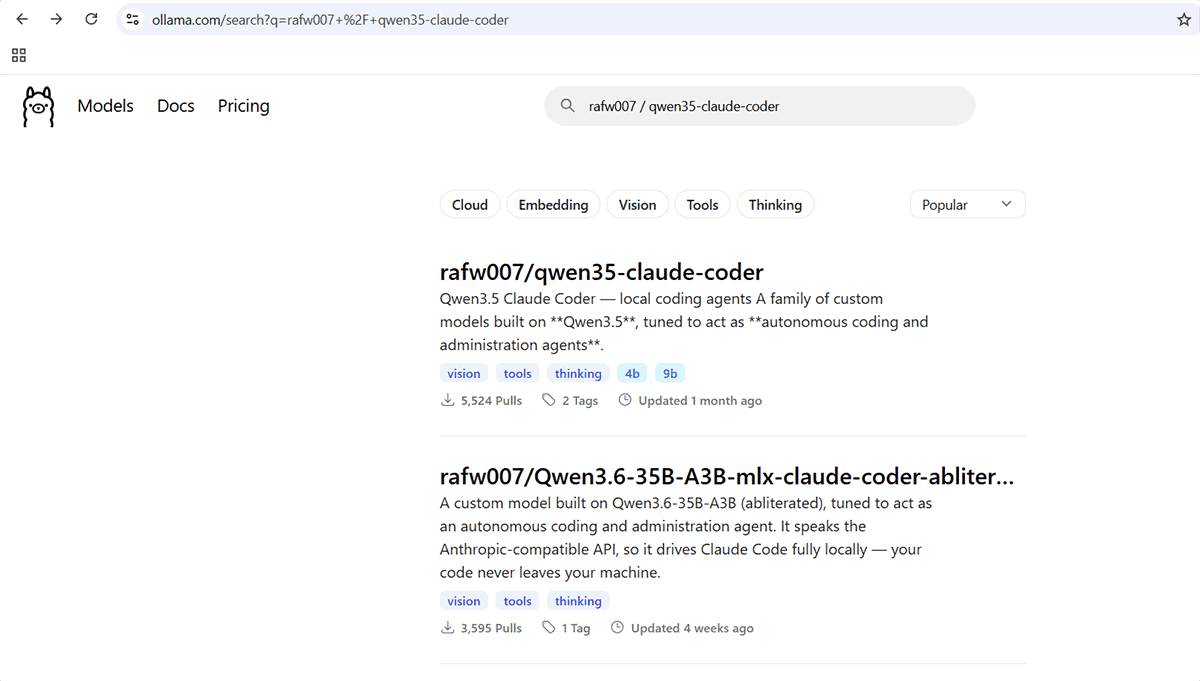Open the rafw007/Qwen3.6-35B-A3B-mlx-claude-coder model link
Screen dimensions: 1200x681
pos(727,477)
